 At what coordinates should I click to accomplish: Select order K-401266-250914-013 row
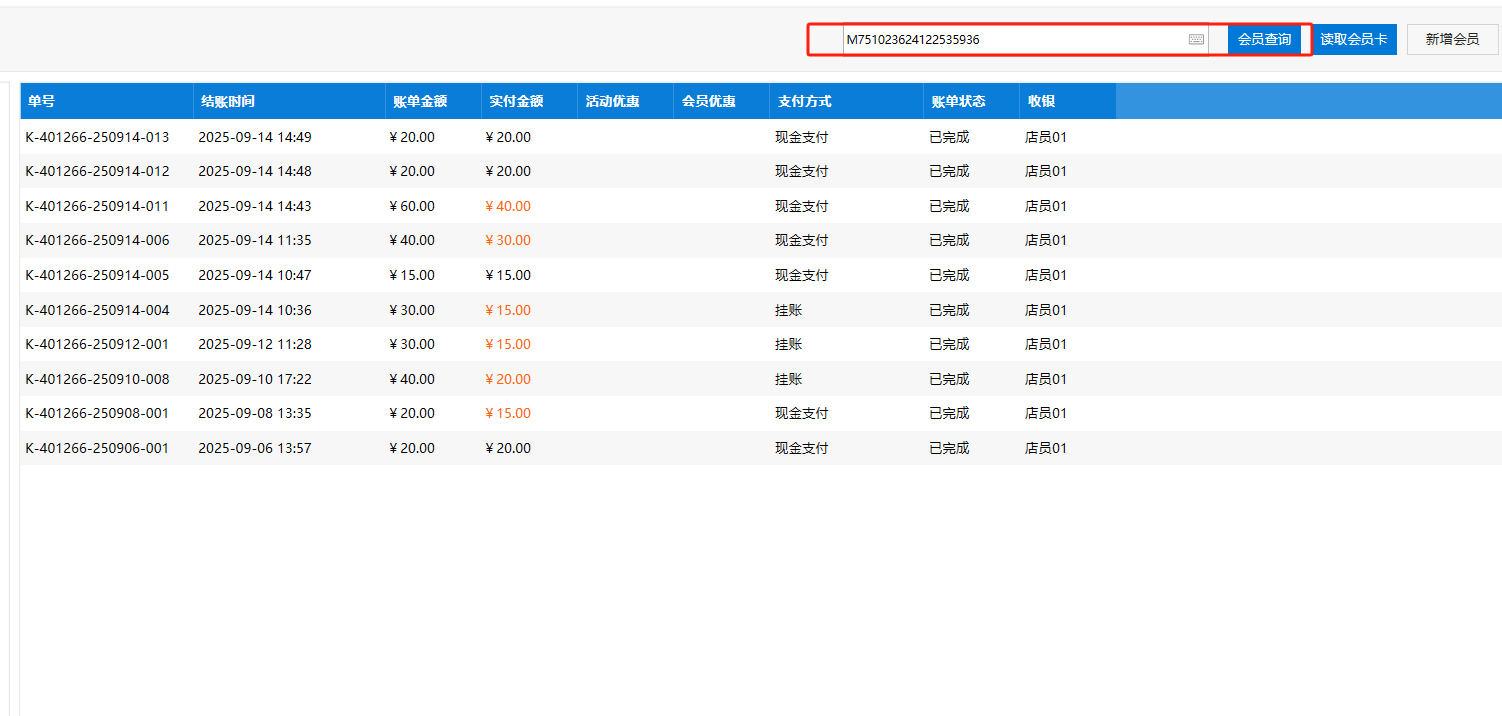click(x=97, y=137)
